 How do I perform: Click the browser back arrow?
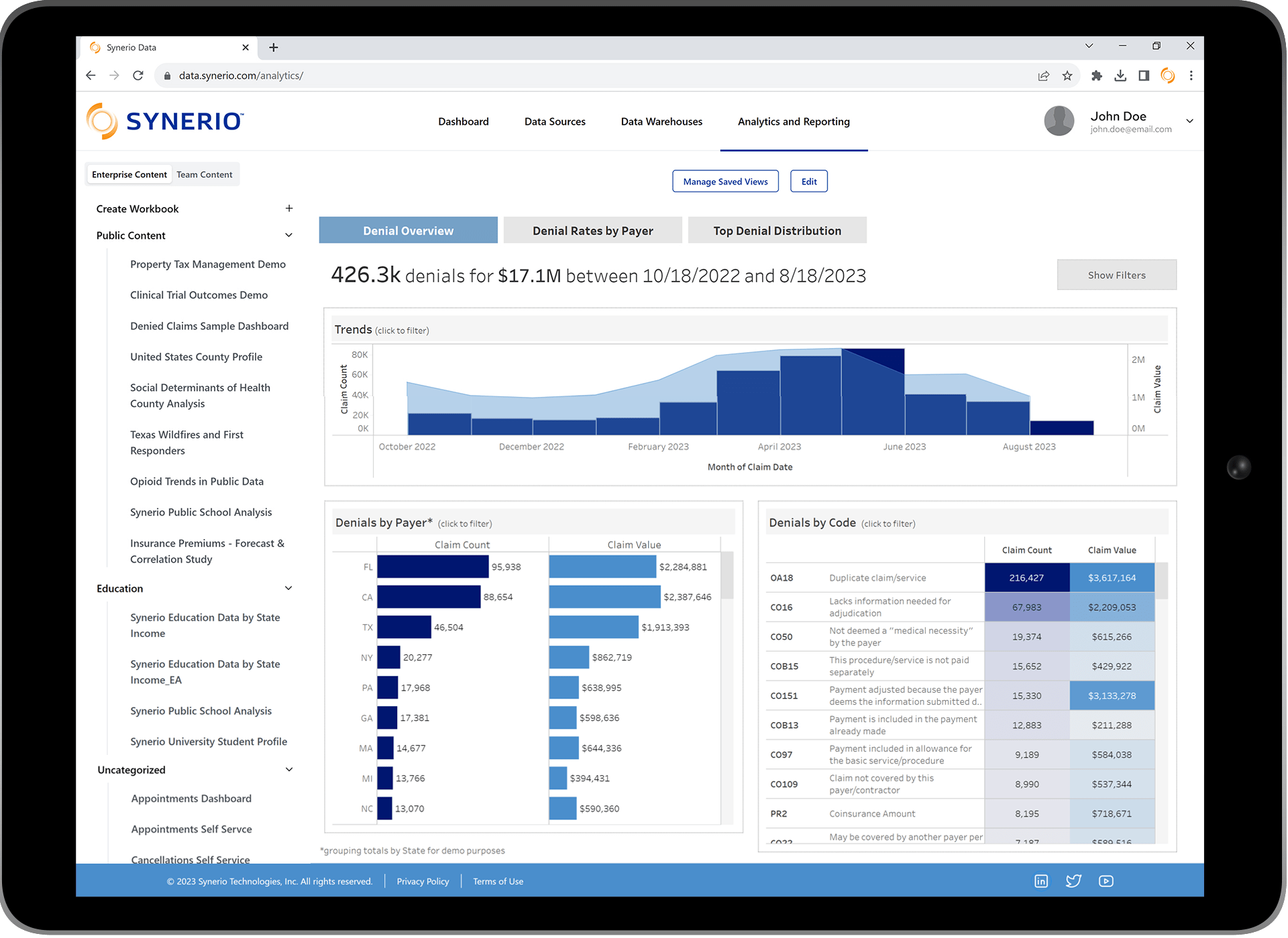(91, 76)
